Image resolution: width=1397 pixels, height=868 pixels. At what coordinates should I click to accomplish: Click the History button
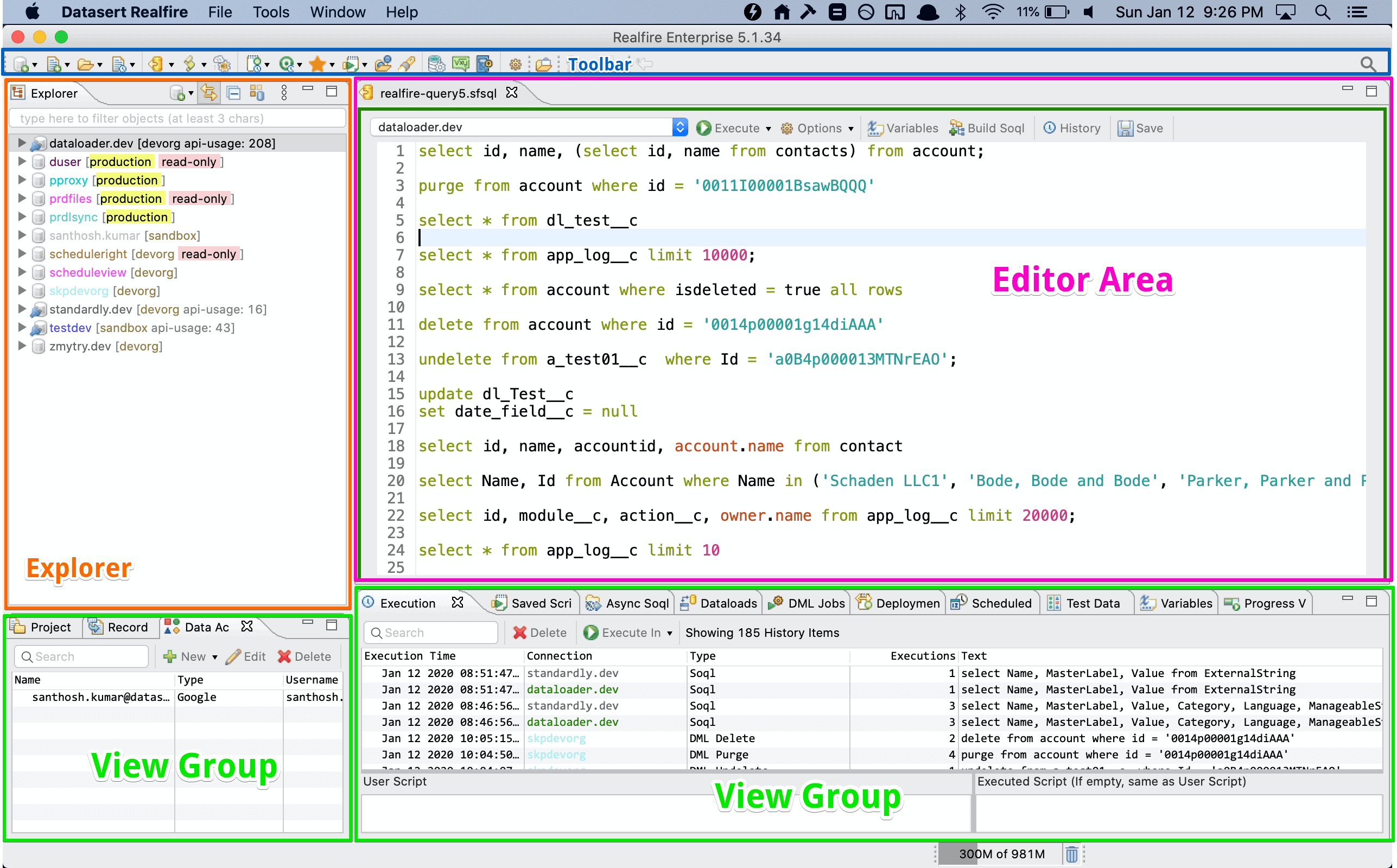pyautogui.click(x=1072, y=128)
